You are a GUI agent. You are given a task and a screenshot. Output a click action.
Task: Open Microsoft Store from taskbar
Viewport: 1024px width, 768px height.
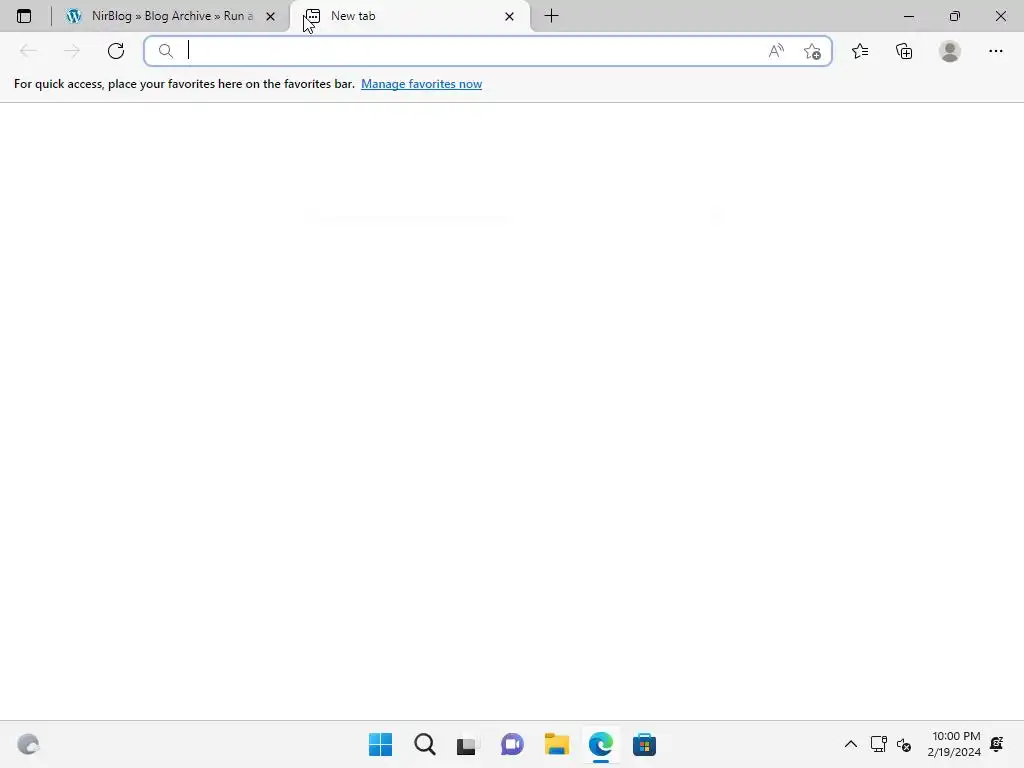coord(644,744)
